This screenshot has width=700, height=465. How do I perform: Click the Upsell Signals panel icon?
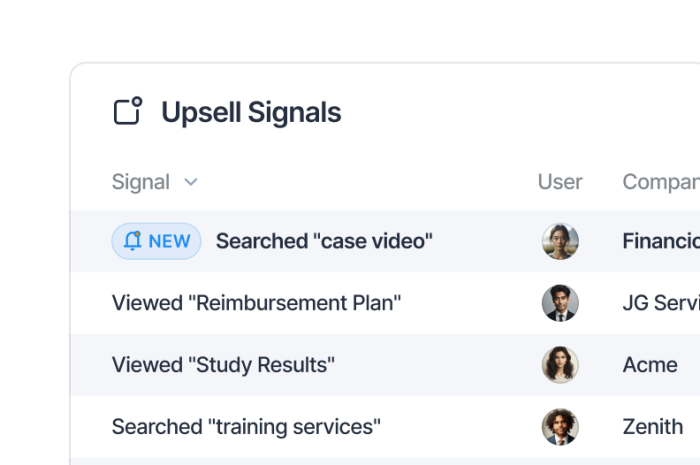[127, 111]
